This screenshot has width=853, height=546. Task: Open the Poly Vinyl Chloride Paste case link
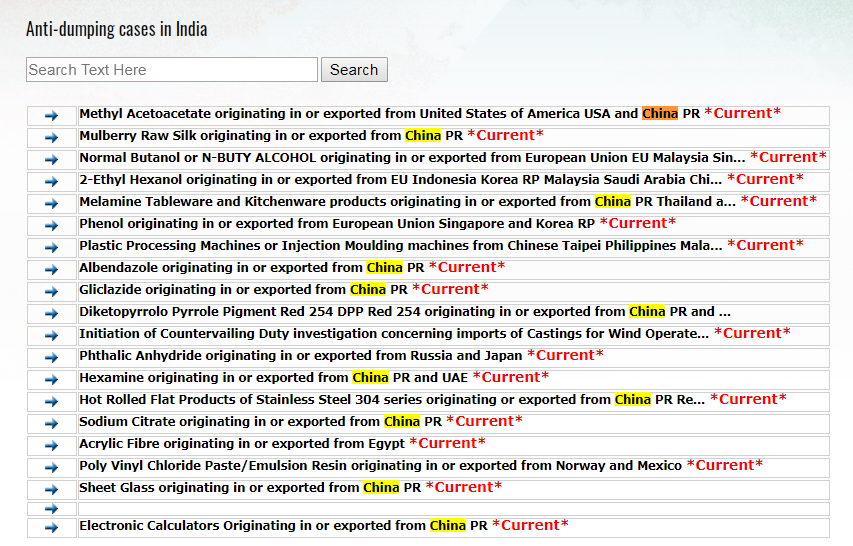click(x=380, y=466)
